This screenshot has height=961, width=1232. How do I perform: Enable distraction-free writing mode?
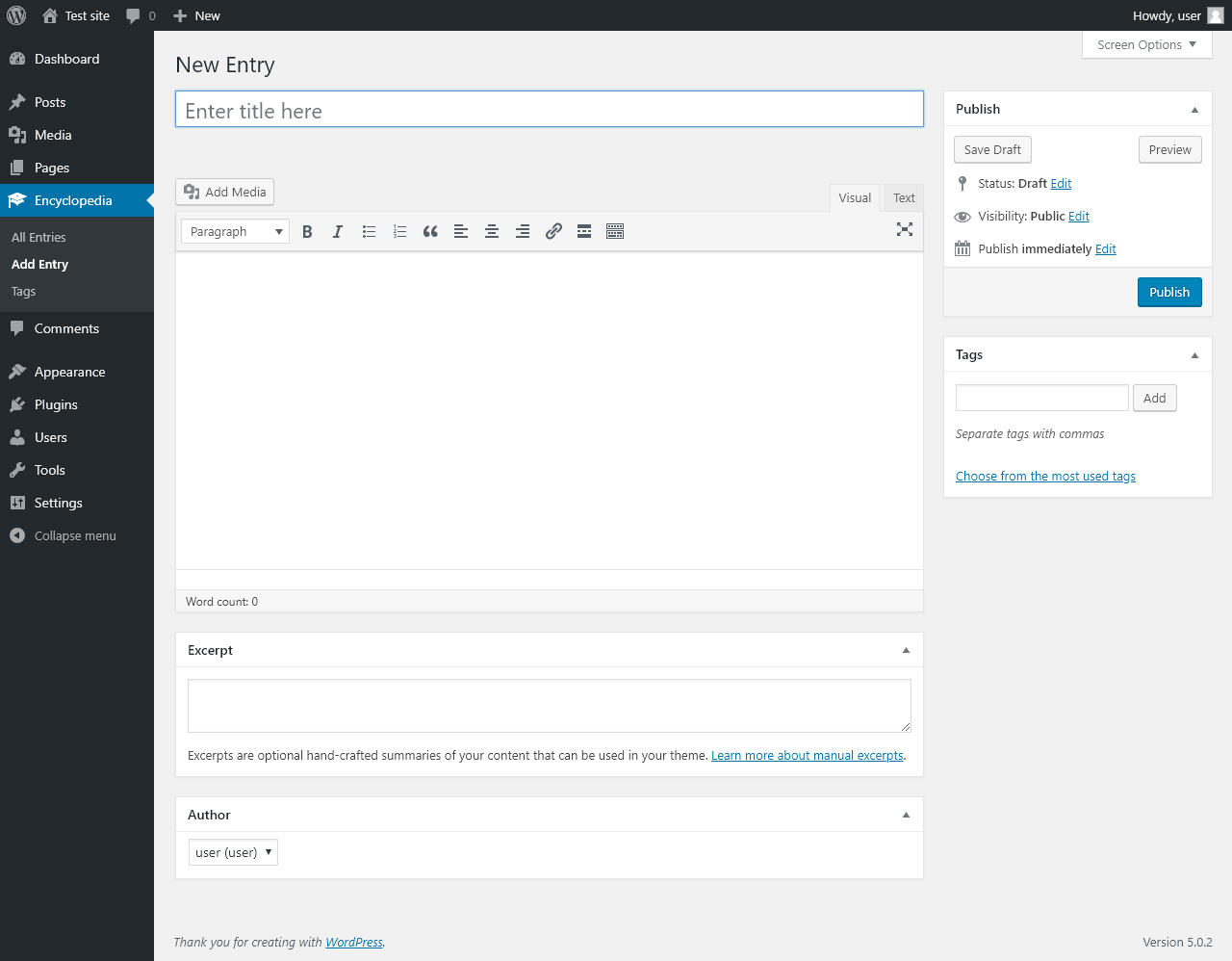click(x=905, y=229)
